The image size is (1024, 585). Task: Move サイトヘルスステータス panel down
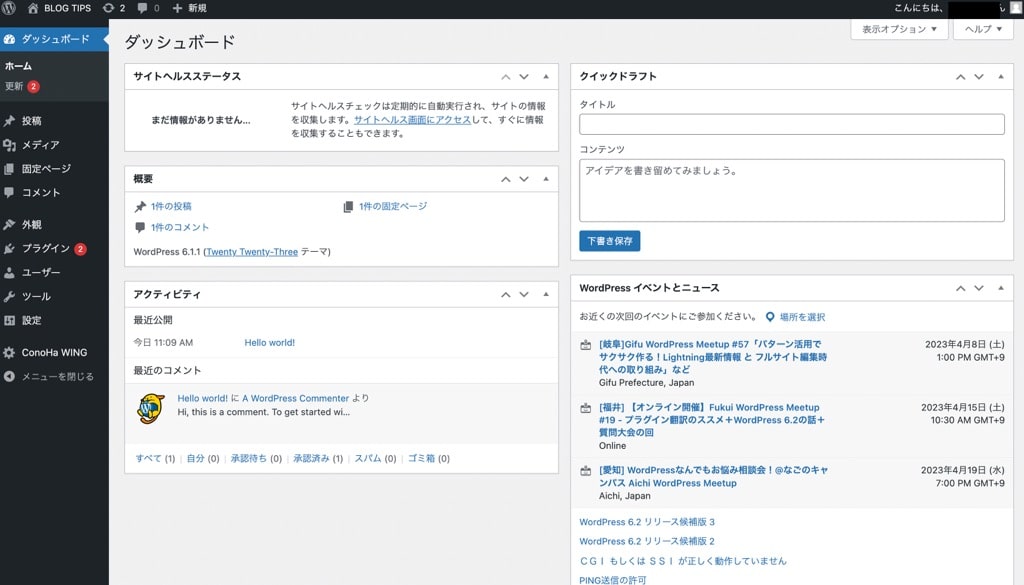[x=524, y=76]
